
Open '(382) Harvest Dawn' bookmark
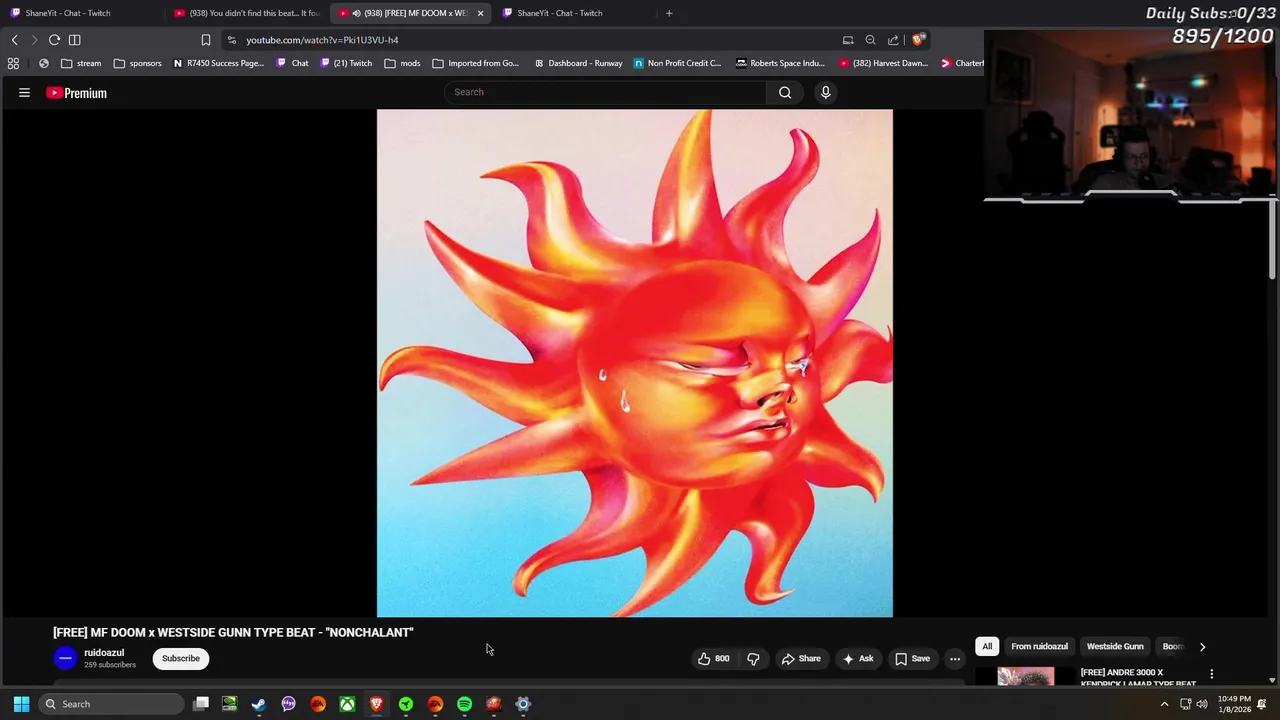pos(884,63)
